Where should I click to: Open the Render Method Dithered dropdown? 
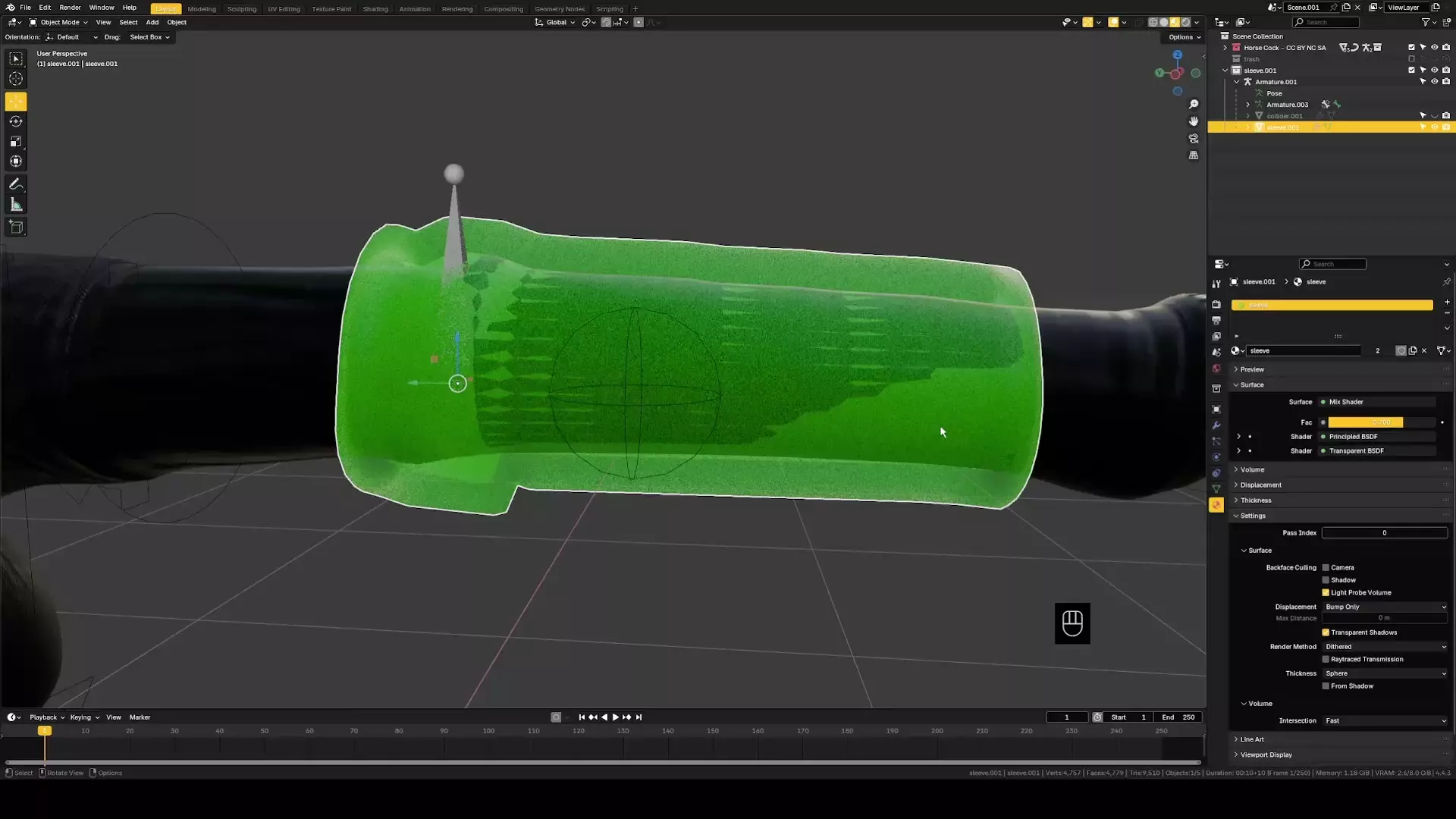(1385, 647)
